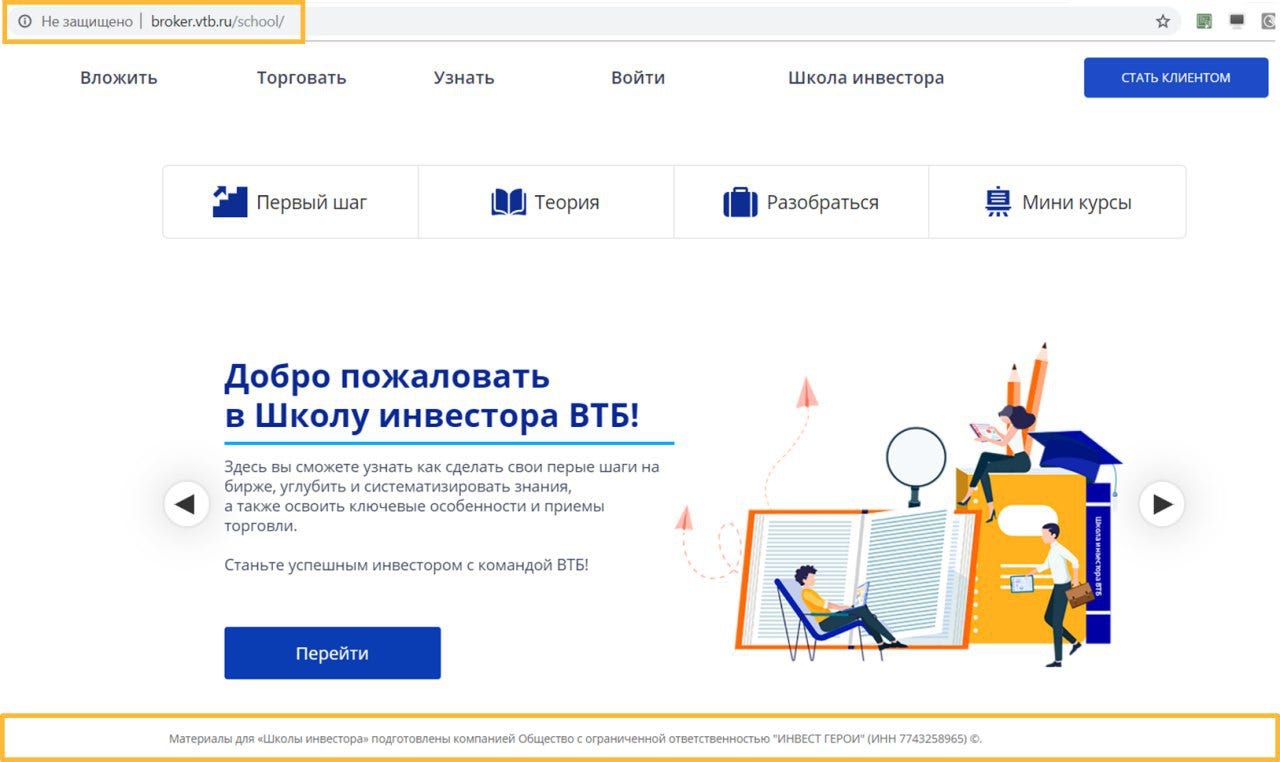Image resolution: width=1280 pixels, height=762 pixels.
Task: Switch to the Мини курсы tab
Action: [1057, 202]
